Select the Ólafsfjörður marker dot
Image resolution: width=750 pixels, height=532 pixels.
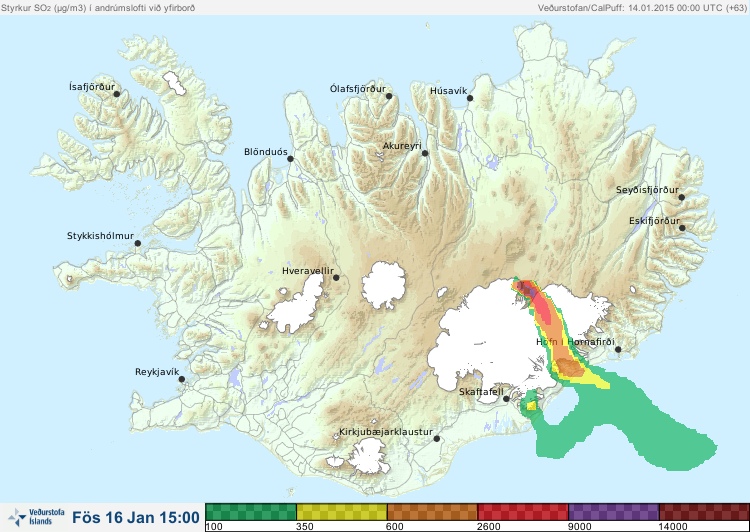tap(389, 96)
